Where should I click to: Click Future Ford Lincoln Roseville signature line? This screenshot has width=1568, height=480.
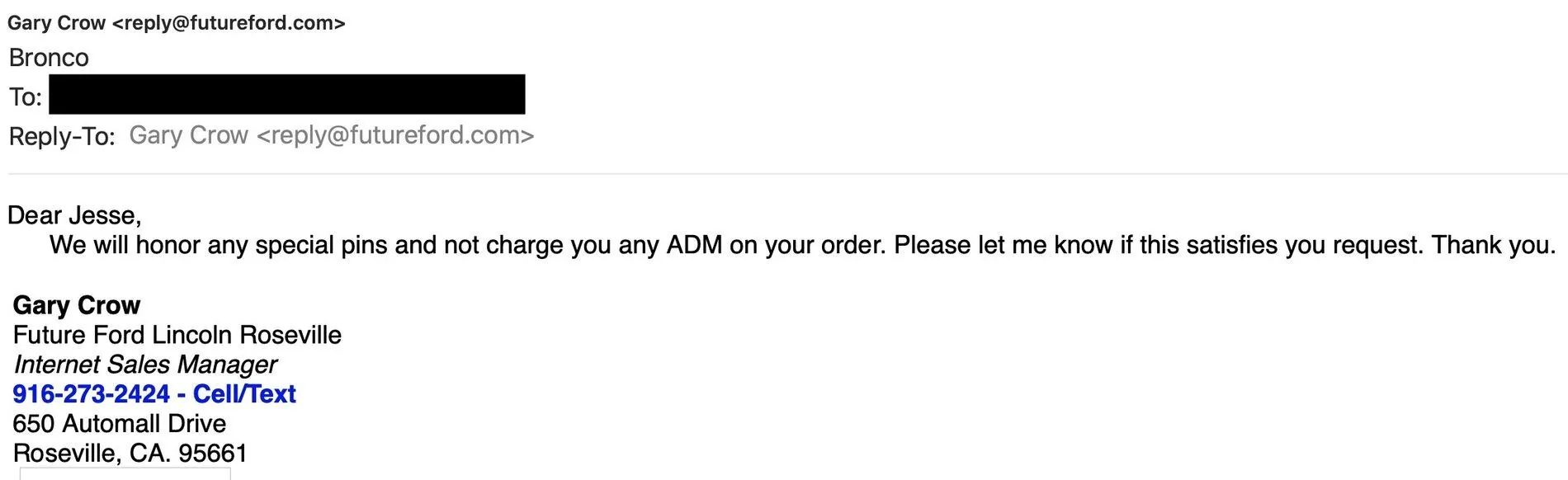point(177,335)
